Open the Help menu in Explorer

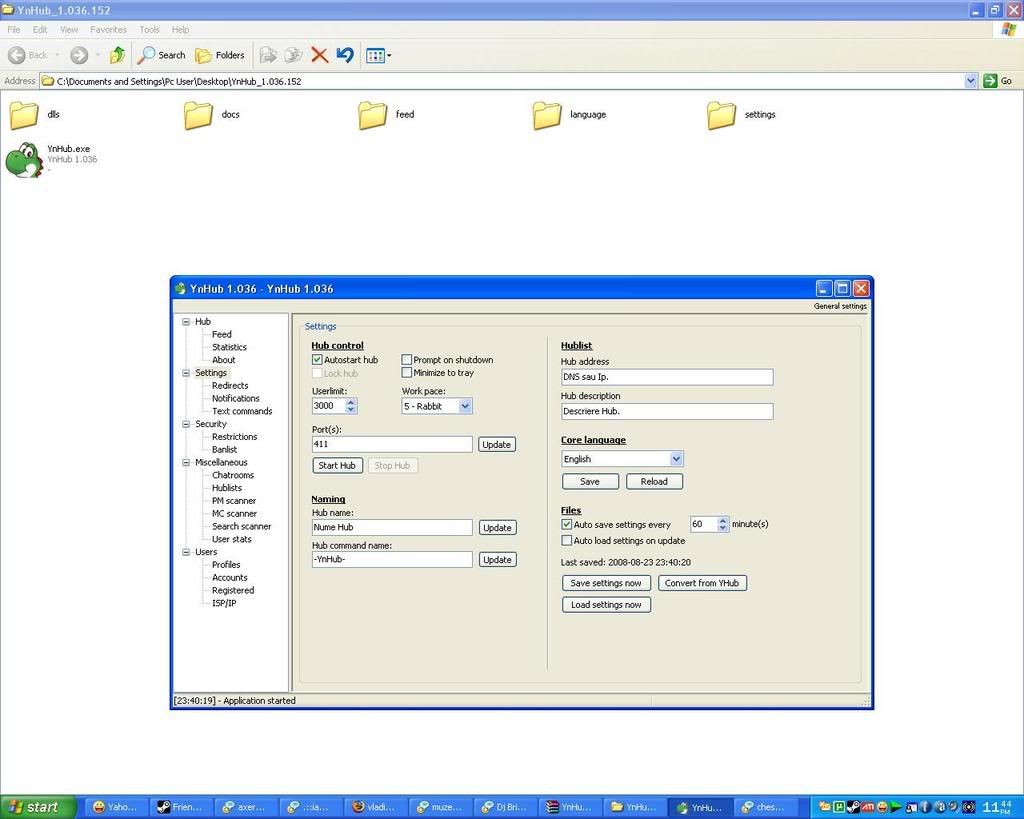pos(180,29)
